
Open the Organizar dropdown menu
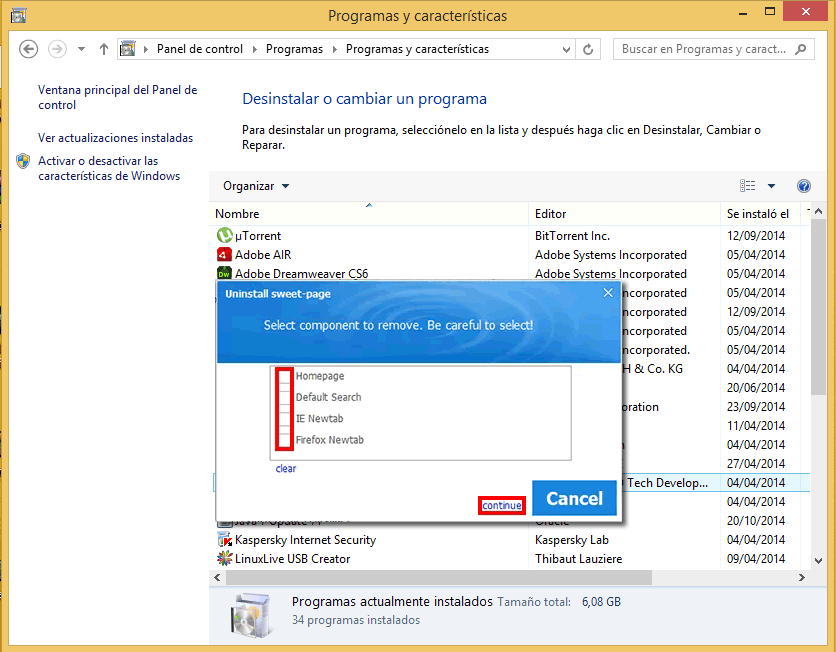click(x=256, y=186)
